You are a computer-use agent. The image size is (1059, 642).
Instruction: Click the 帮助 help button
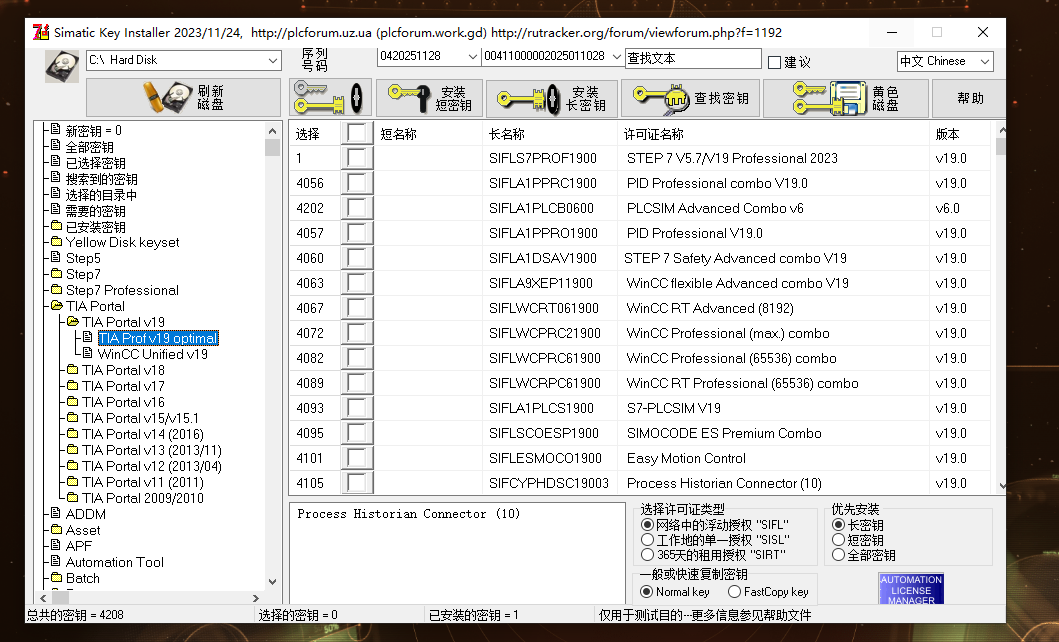coord(969,98)
